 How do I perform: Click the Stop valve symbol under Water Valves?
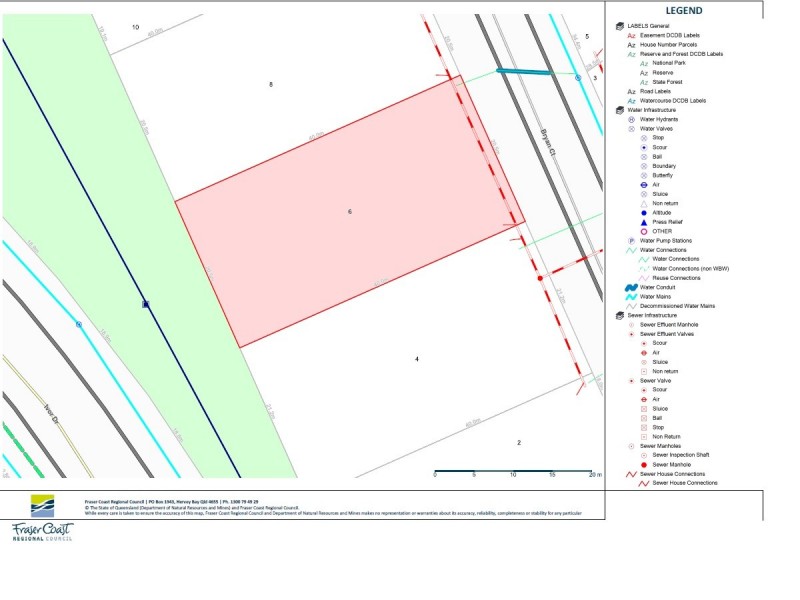coord(644,138)
